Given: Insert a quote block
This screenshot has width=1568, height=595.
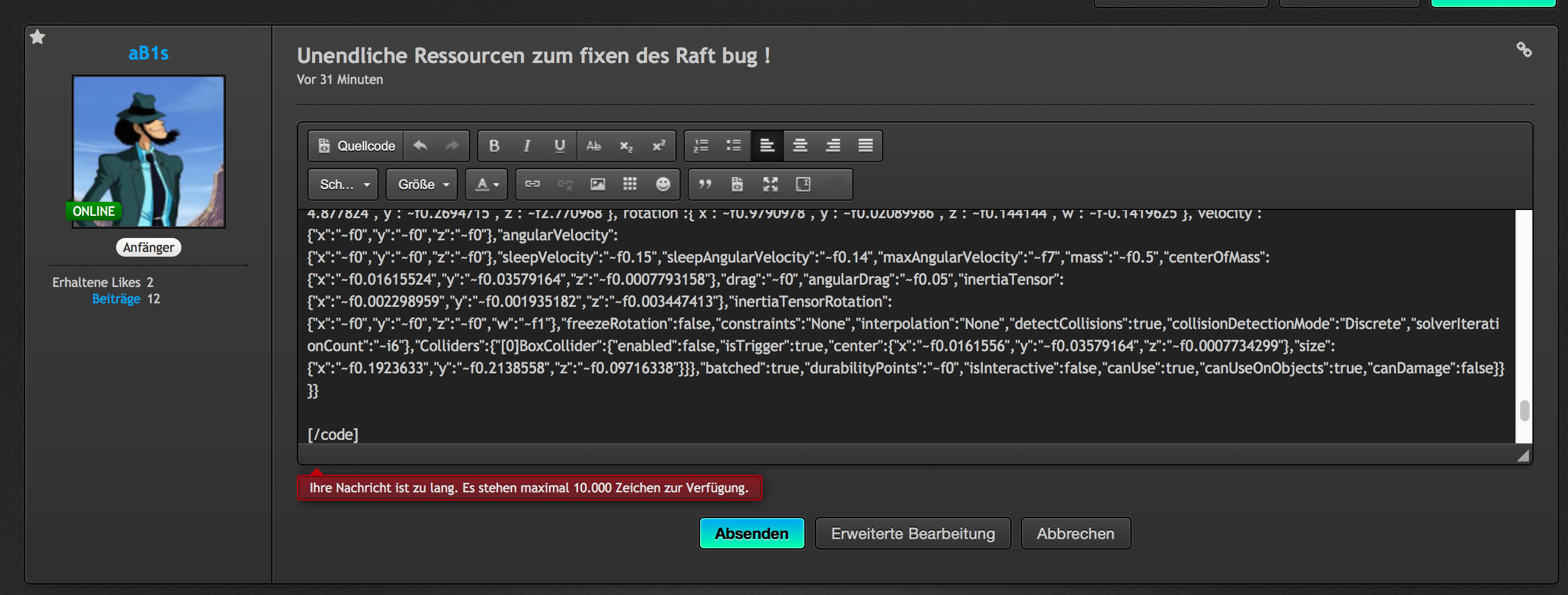Looking at the screenshot, I should click(x=705, y=184).
